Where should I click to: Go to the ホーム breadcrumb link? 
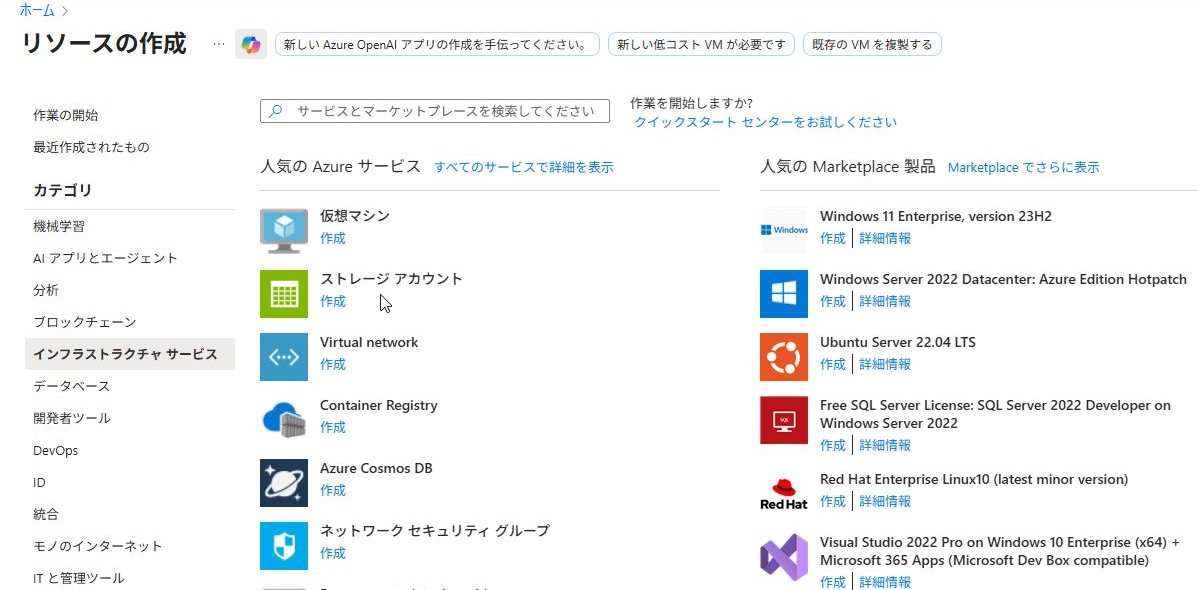coord(37,10)
